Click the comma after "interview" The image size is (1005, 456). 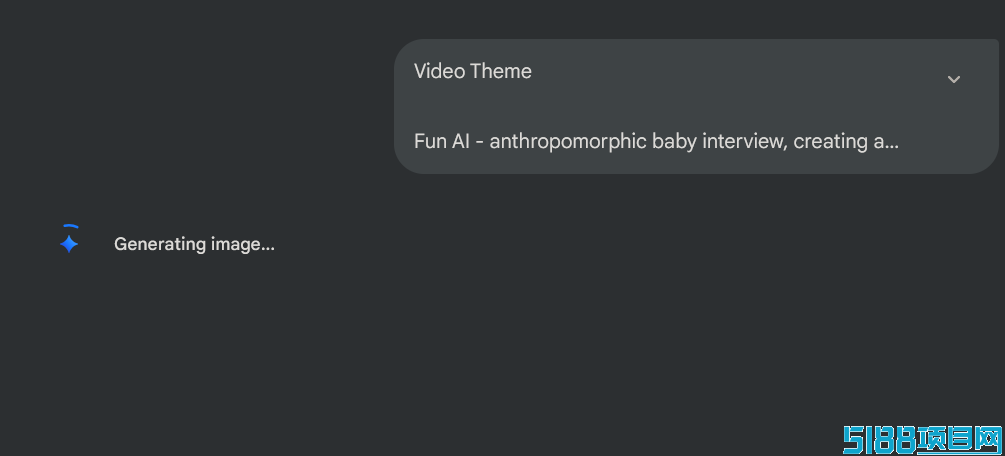click(x=786, y=147)
